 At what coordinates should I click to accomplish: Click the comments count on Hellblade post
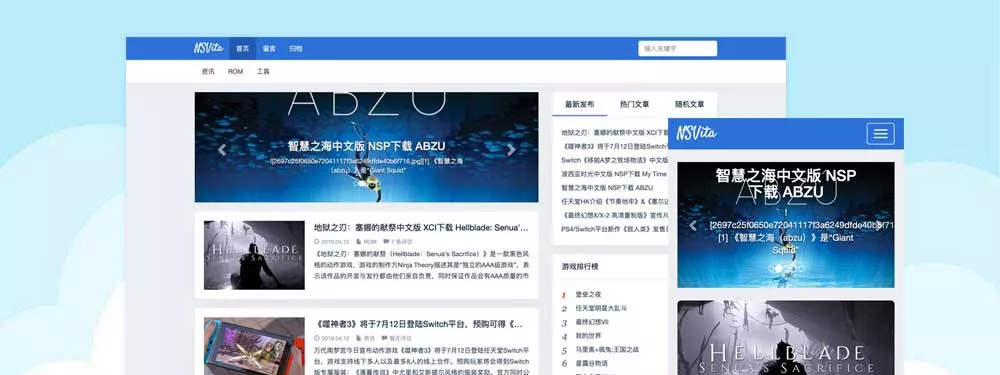[x=397, y=242]
